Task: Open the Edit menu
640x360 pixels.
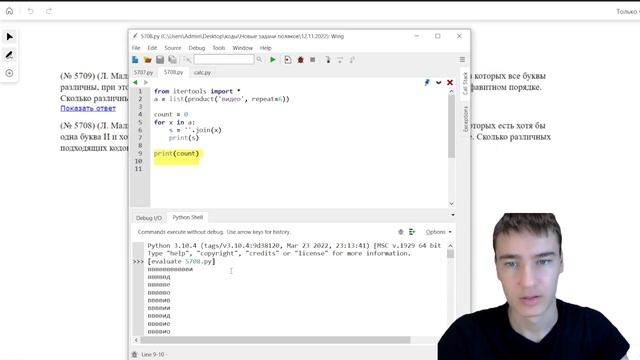Action: coord(152,48)
